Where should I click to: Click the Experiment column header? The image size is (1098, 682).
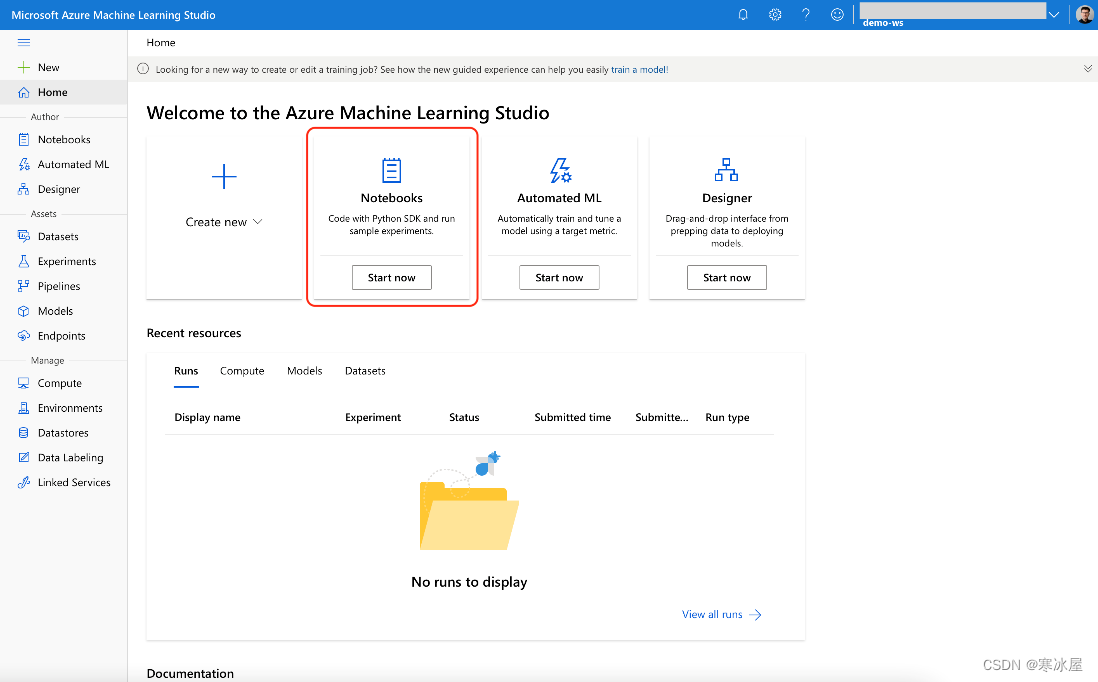click(x=373, y=417)
